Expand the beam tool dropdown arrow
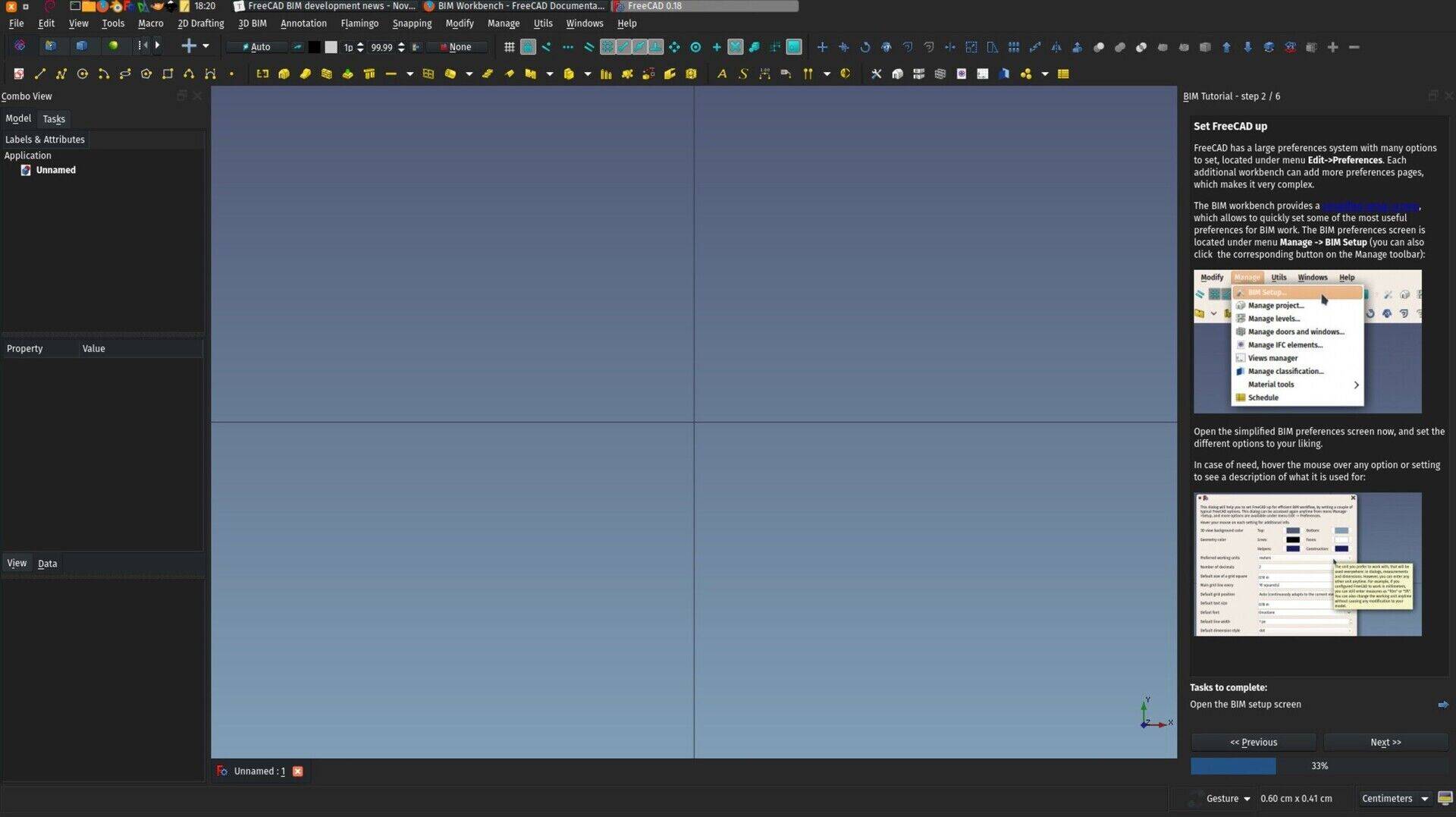The image size is (1456, 817). tap(409, 74)
